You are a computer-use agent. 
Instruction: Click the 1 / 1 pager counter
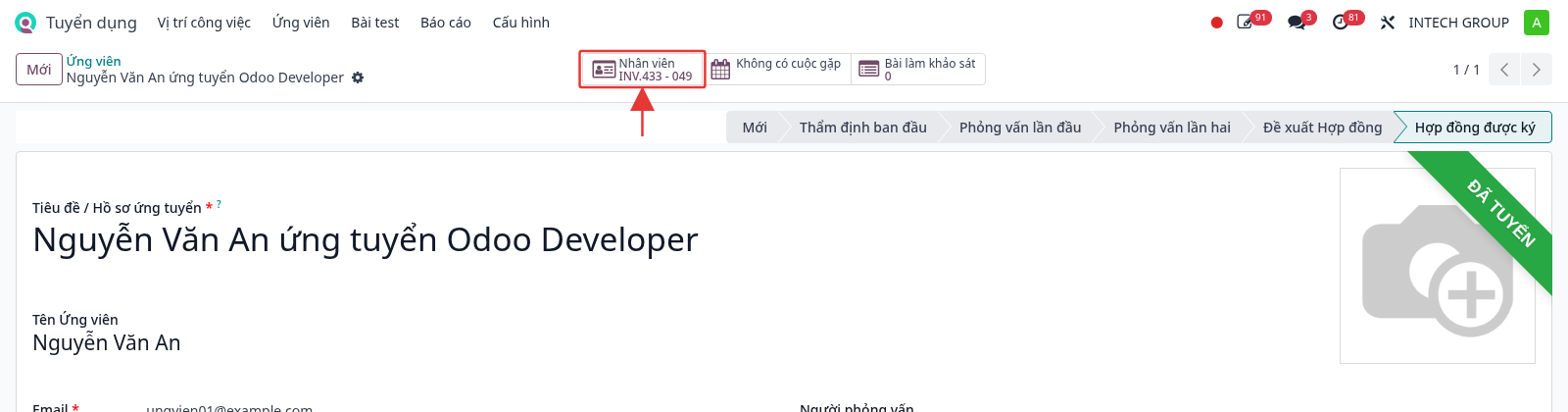click(x=1466, y=70)
